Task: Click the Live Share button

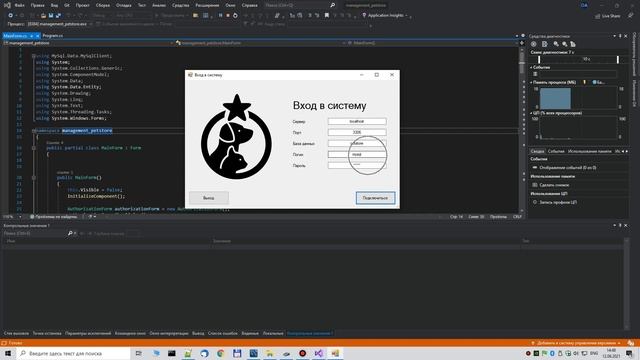Action: (x=608, y=16)
